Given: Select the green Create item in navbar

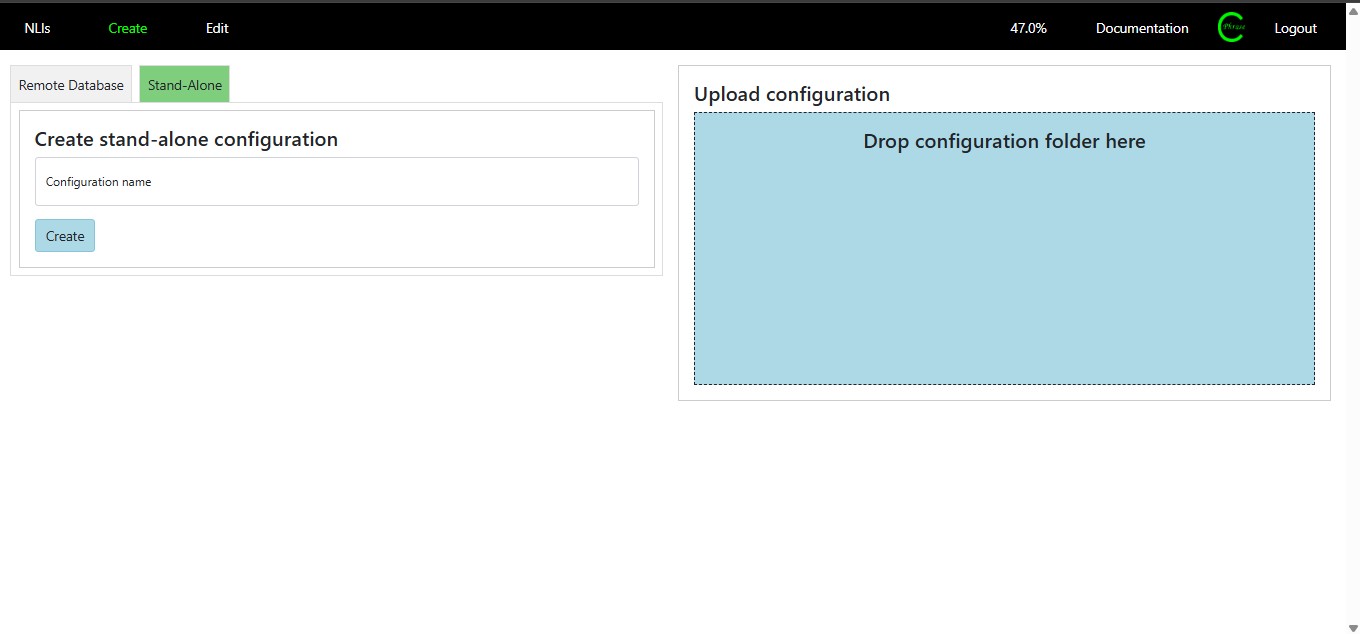Looking at the screenshot, I should pos(128,28).
